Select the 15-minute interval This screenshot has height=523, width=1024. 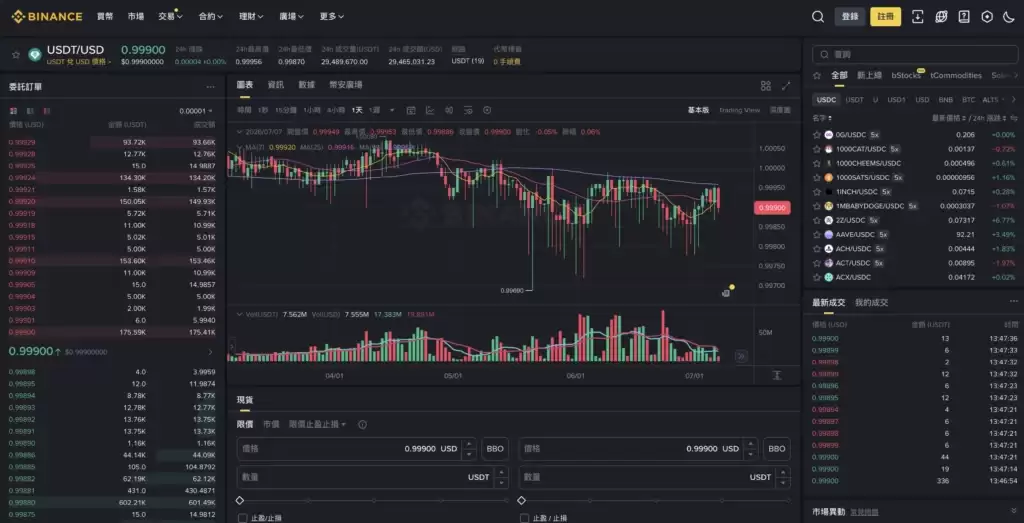[285, 110]
